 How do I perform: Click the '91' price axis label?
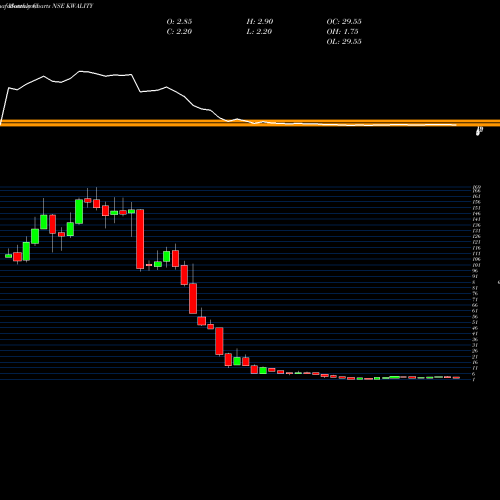(475, 276)
